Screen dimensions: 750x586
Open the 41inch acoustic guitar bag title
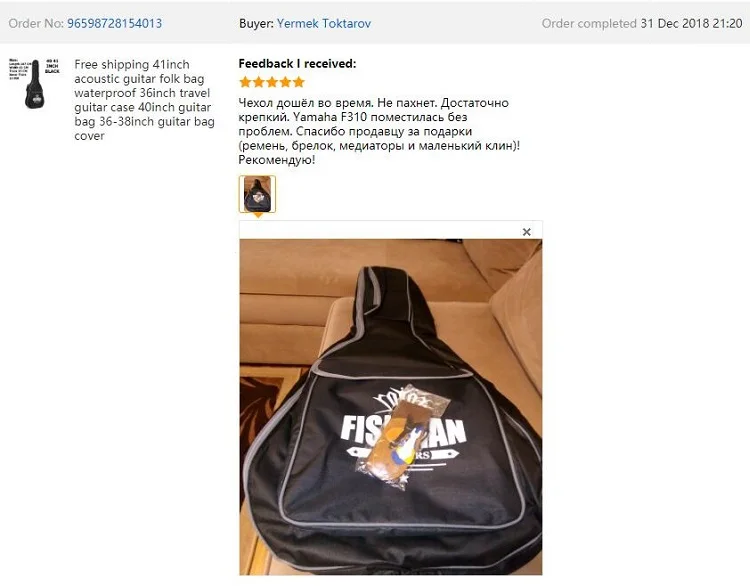(144, 100)
